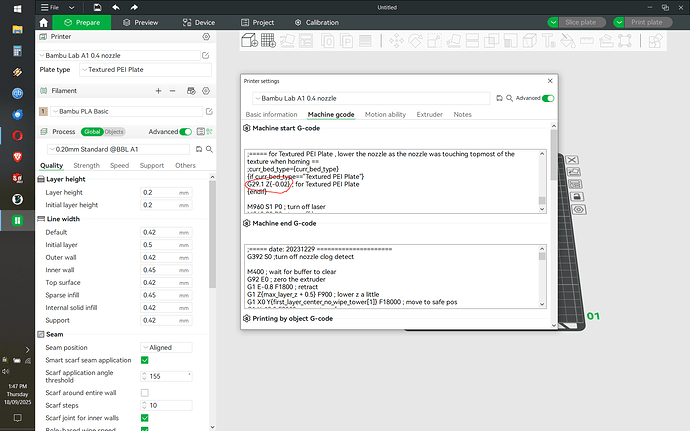Close the Printer settings dialog
The height and width of the screenshot is (431, 690).
550,81
